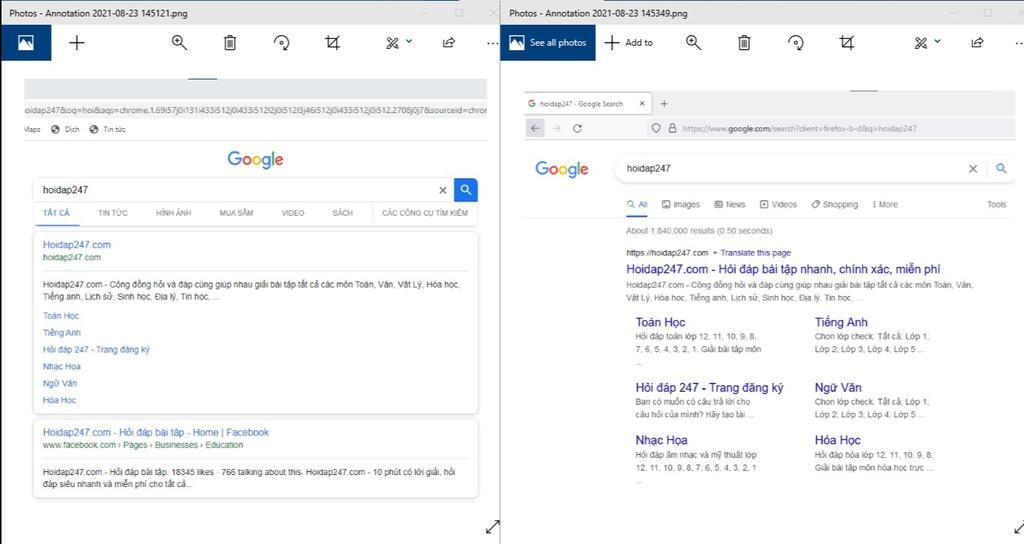The image size is (1024, 544).
Task: Click Delete trash icon in right Photos window
Action: (x=744, y=43)
